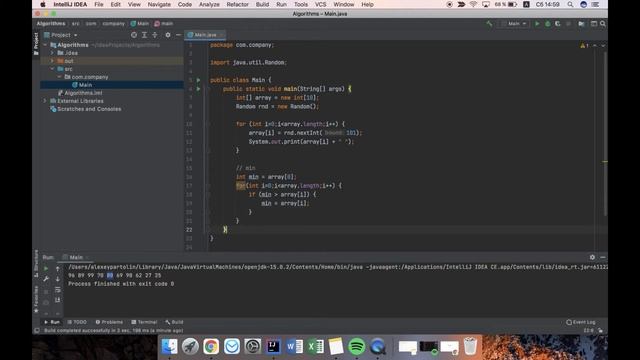Open Terminal tool window button
Viewport: 640px width, 360px height.
coord(144,322)
